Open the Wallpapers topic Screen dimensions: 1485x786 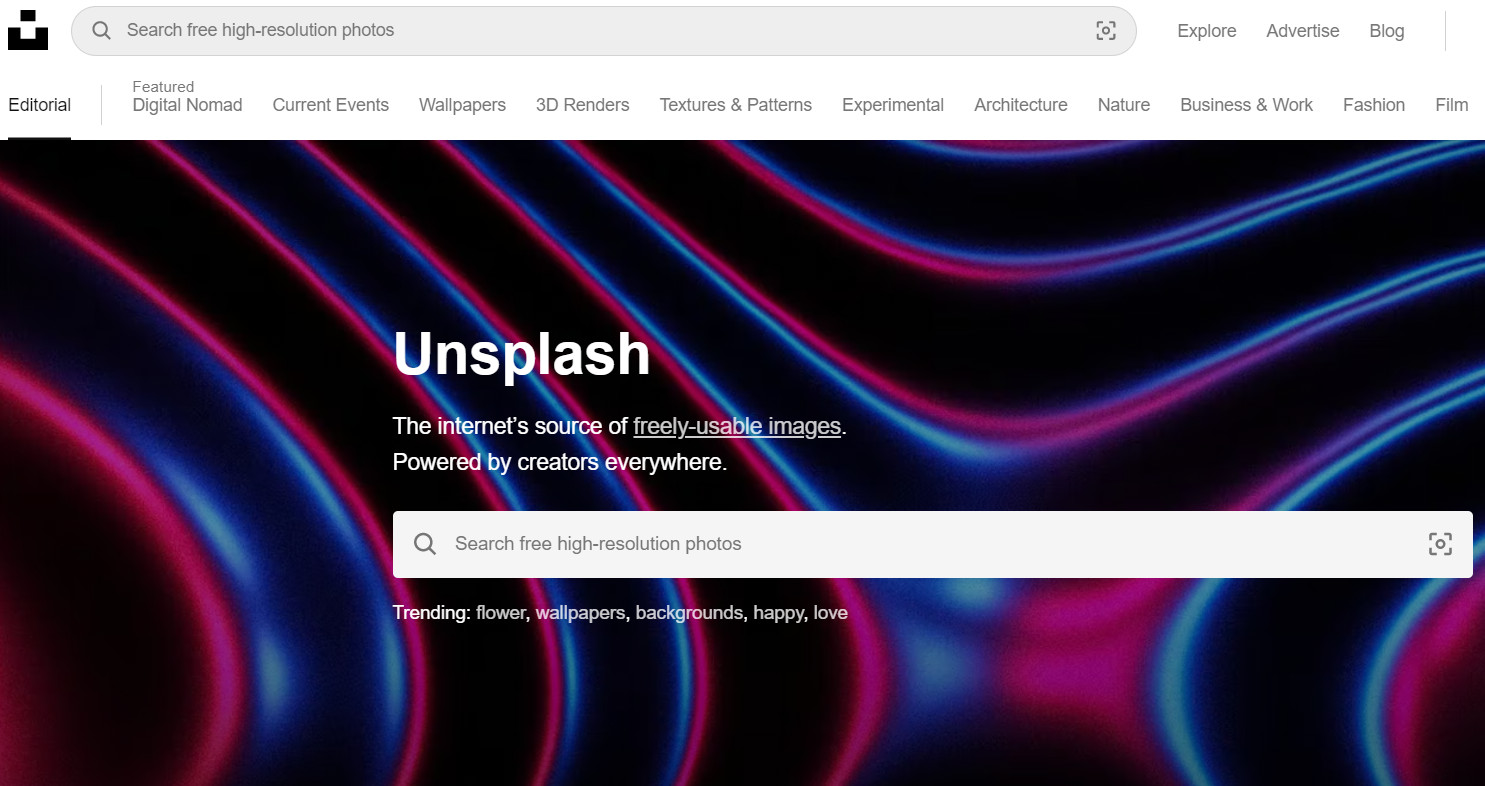(462, 105)
